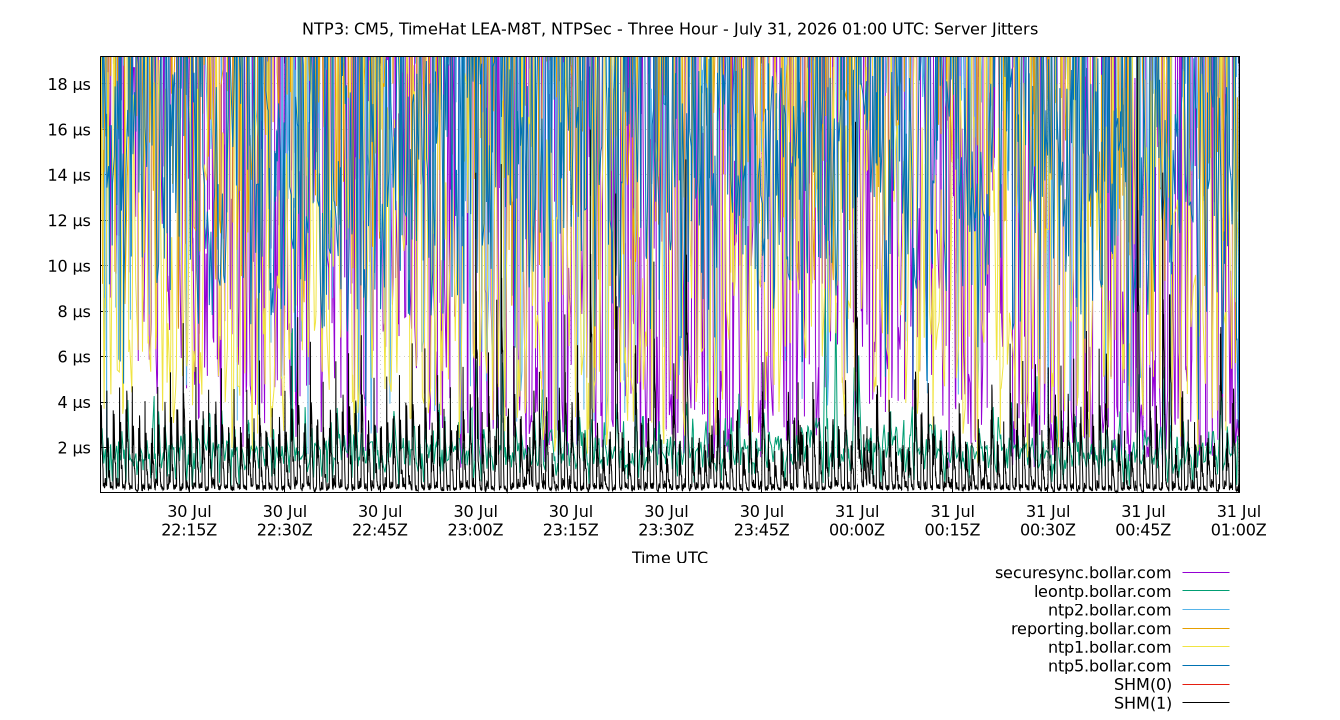Click the 4 µs y-axis label
The image size is (1340, 720).
pyautogui.click(x=74, y=402)
